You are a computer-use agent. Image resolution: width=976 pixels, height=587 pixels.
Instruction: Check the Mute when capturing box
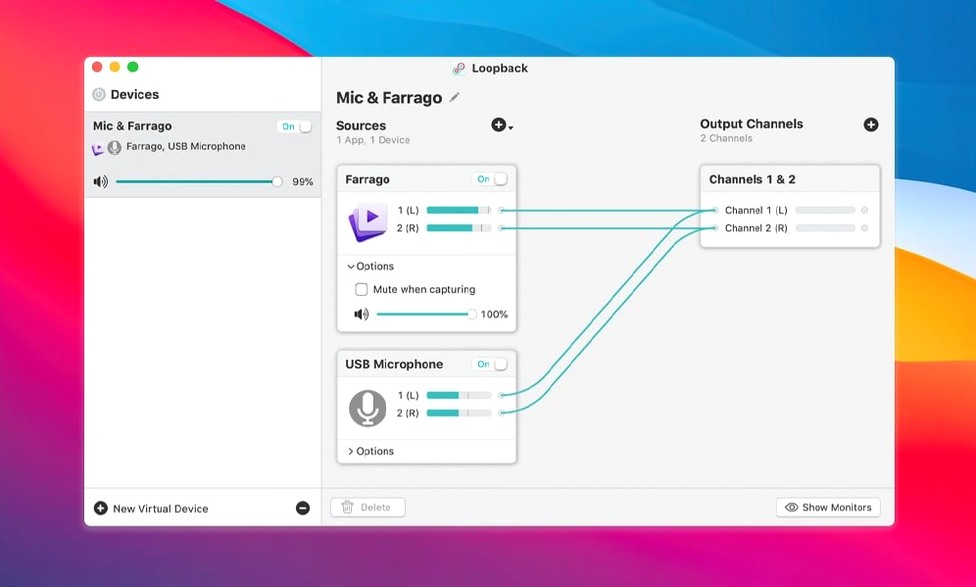coord(361,289)
